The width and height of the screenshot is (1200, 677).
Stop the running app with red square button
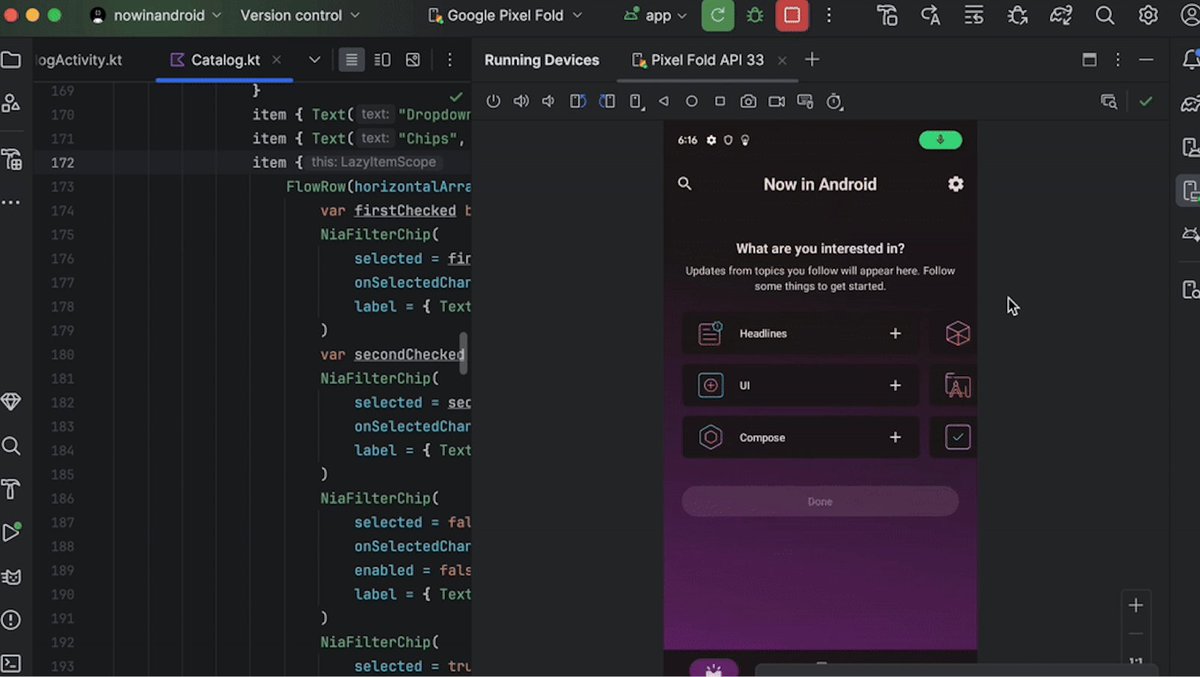(x=792, y=15)
